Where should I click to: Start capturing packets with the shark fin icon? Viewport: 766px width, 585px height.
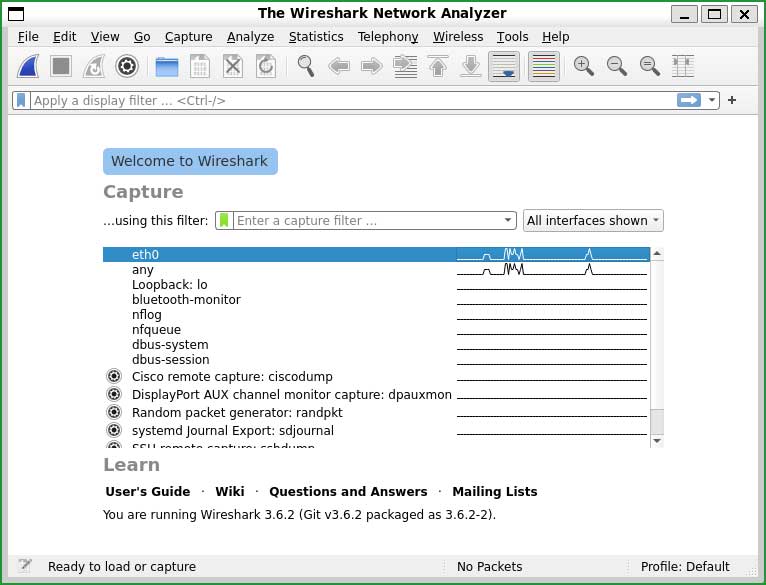click(28, 66)
